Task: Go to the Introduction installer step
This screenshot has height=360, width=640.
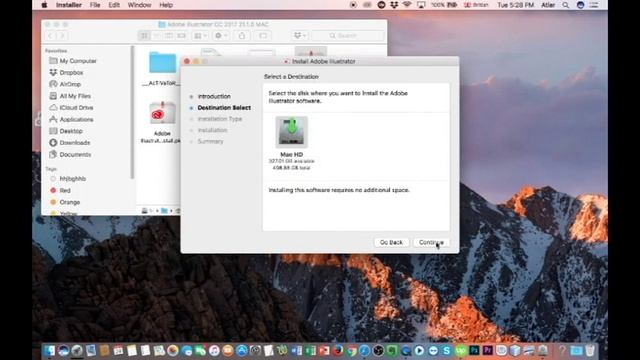Action: (x=214, y=96)
